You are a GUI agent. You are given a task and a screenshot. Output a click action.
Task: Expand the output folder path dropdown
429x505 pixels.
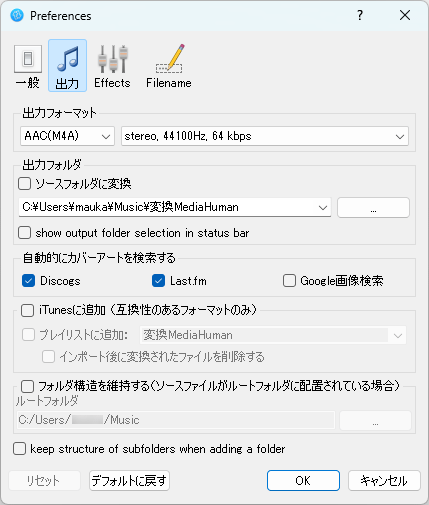pyautogui.click(x=323, y=208)
